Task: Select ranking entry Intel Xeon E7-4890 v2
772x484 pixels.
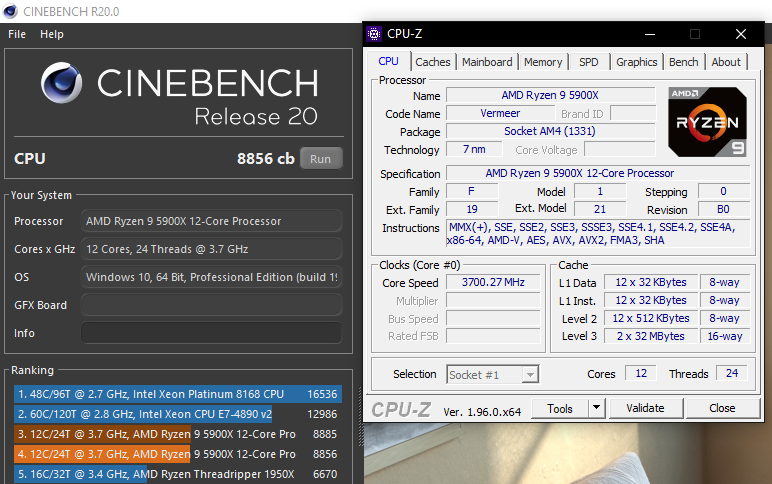Action: click(178, 414)
